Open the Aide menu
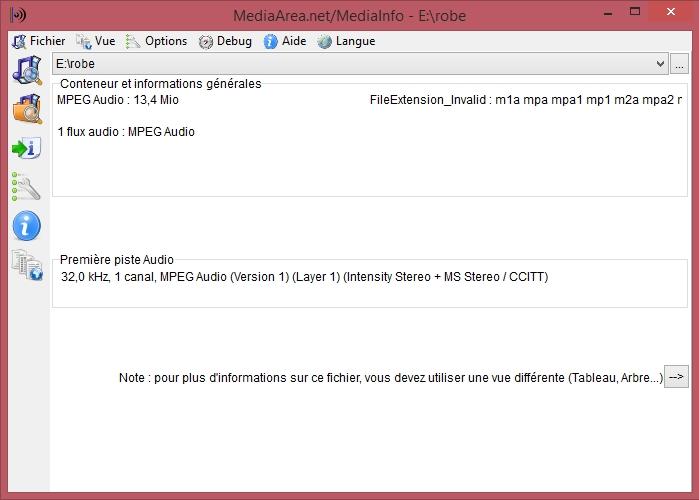699x500 pixels. click(285, 41)
